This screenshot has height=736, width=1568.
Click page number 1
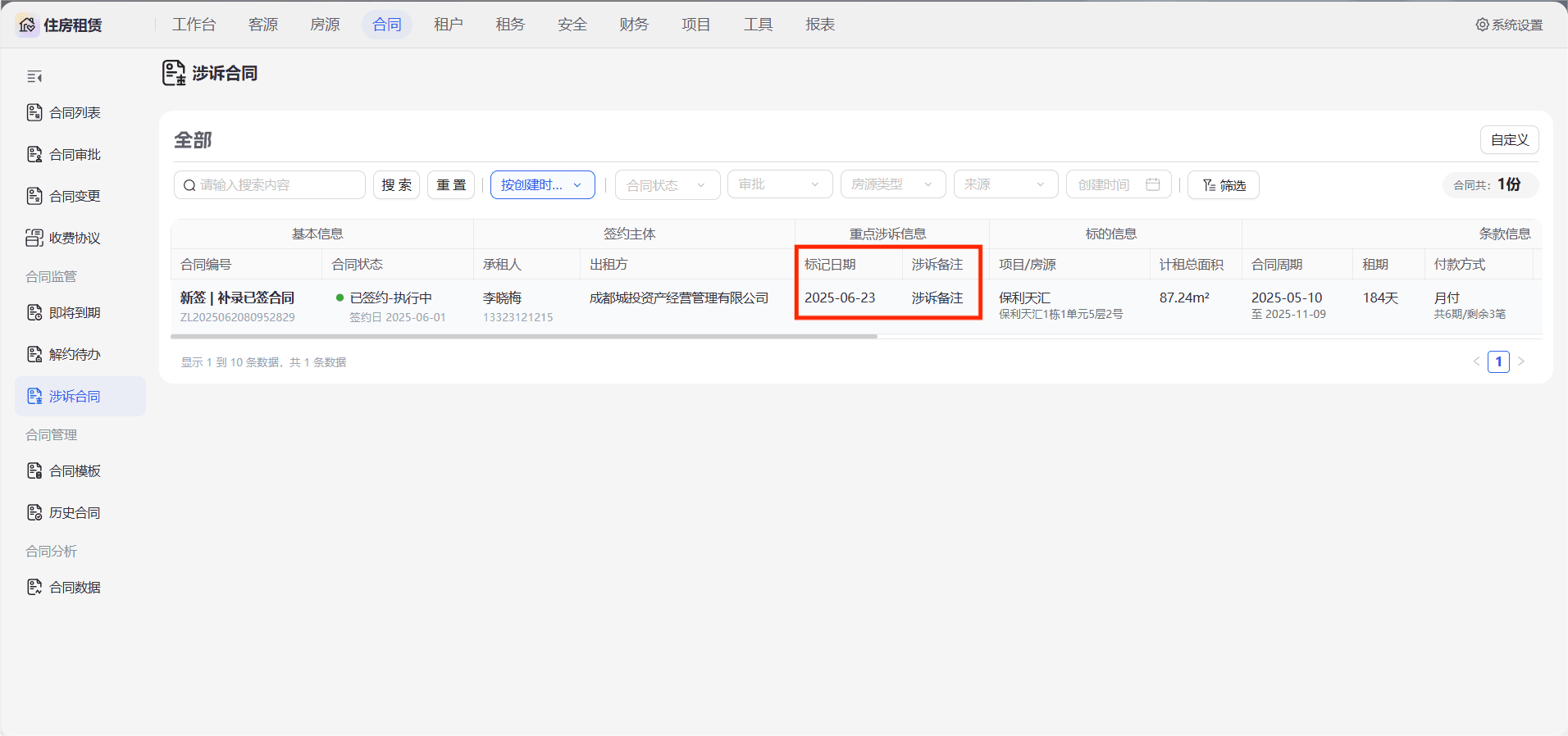tap(1498, 361)
